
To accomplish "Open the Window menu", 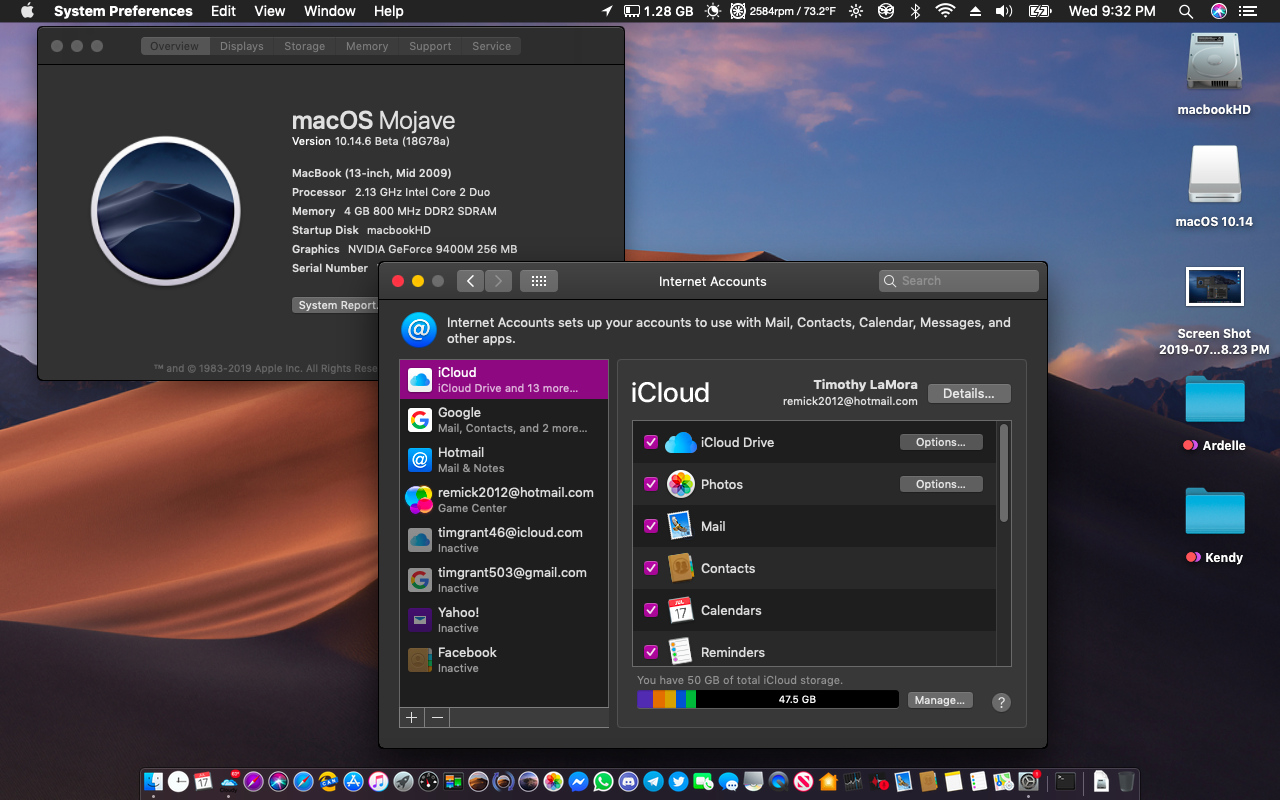I will click(329, 11).
